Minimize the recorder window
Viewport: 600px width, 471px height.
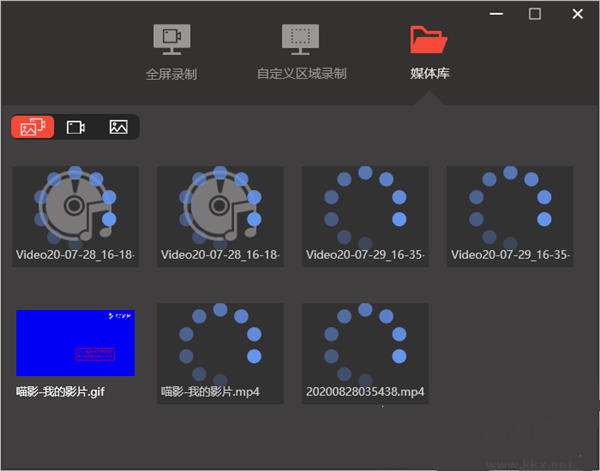pyautogui.click(x=496, y=14)
